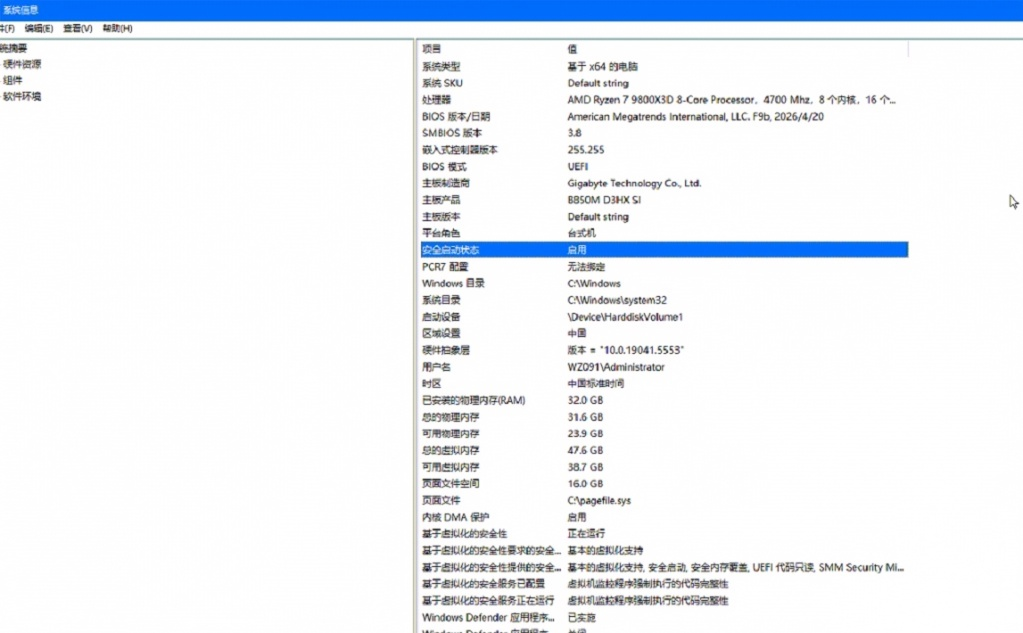The height and width of the screenshot is (633, 1023).
Task: Select 组件 in the left tree
Action: (x=13, y=80)
